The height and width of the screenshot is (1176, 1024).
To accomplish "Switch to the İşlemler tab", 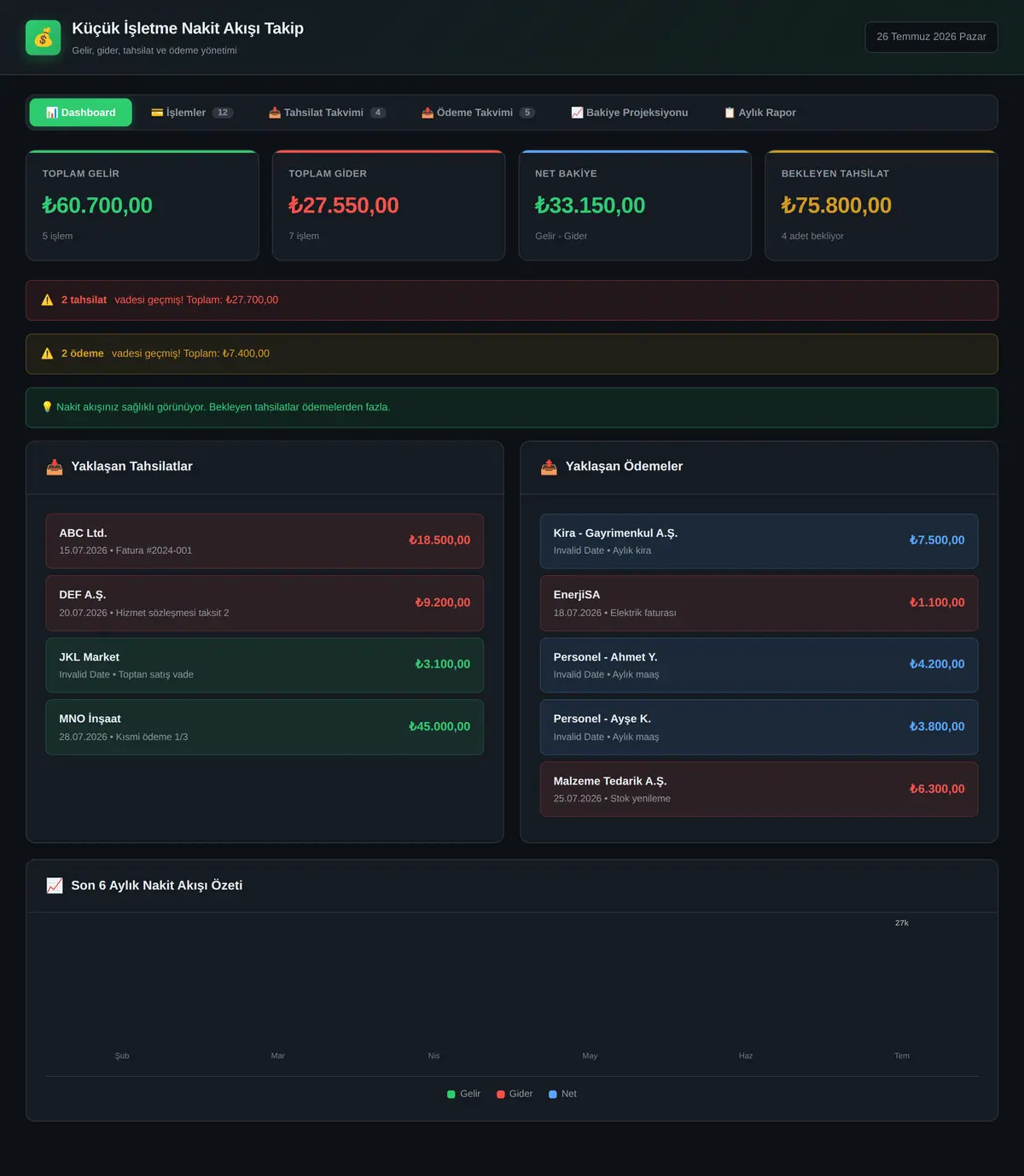I will (x=192, y=113).
